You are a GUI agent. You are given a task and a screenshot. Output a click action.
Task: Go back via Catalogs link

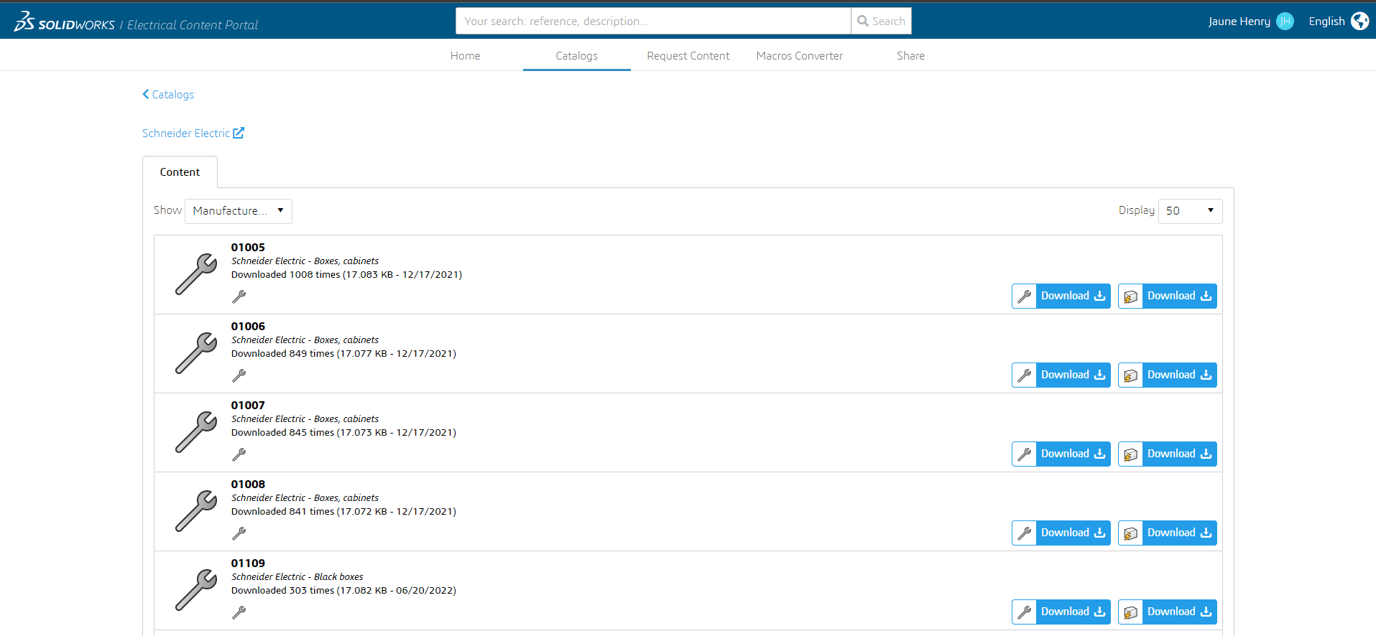click(x=168, y=94)
